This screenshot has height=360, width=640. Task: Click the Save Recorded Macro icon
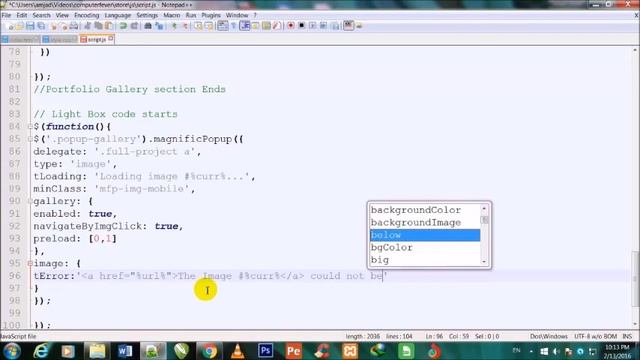336,26
